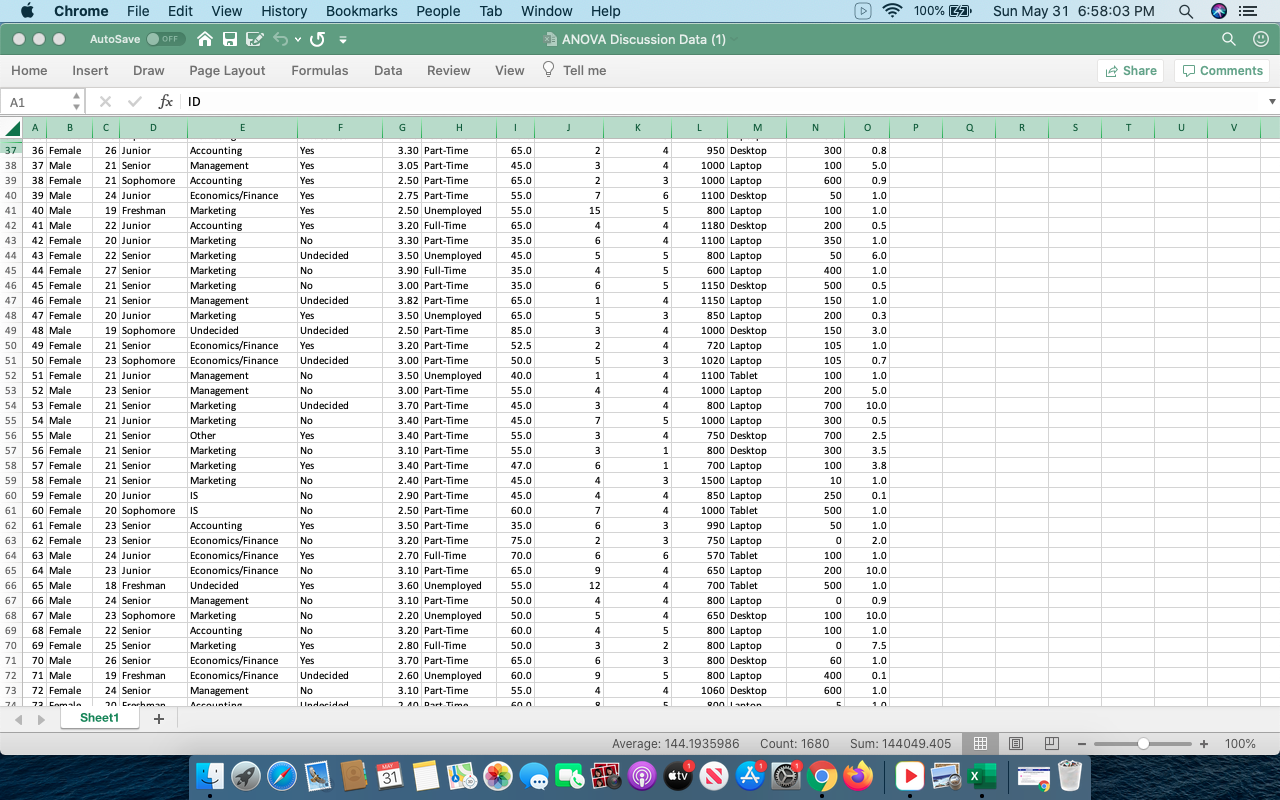Click the zoom out minus button
Viewport: 1280px width, 800px height.
[1082, 744]
